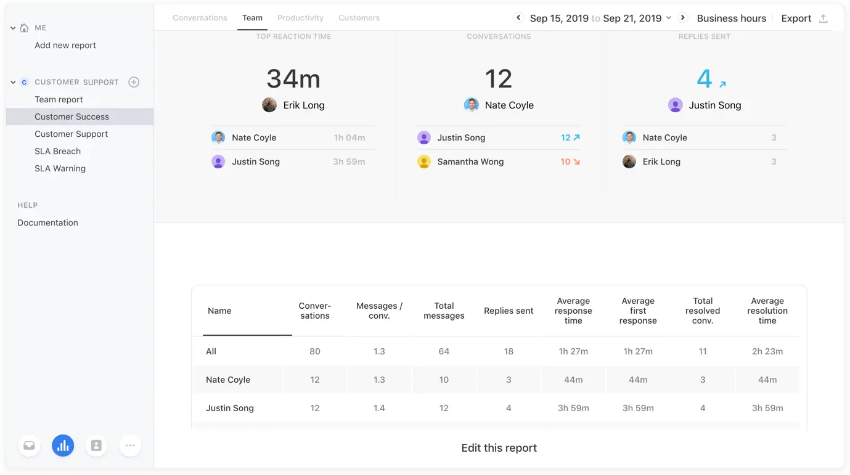Open the Documentation link
Image resolution: width=850 pixels, height=475 pixels.
47,223
